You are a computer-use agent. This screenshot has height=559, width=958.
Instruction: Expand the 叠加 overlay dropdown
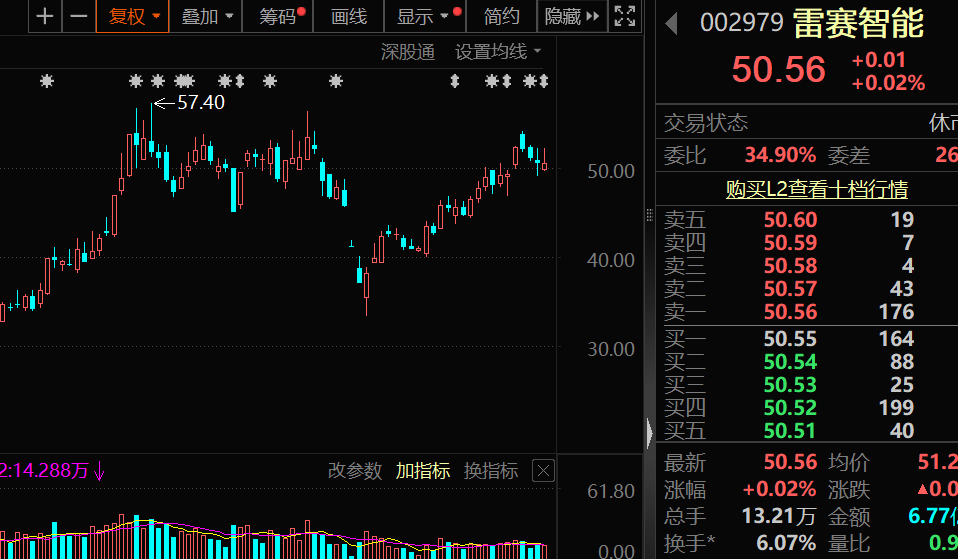click(208, 16)
